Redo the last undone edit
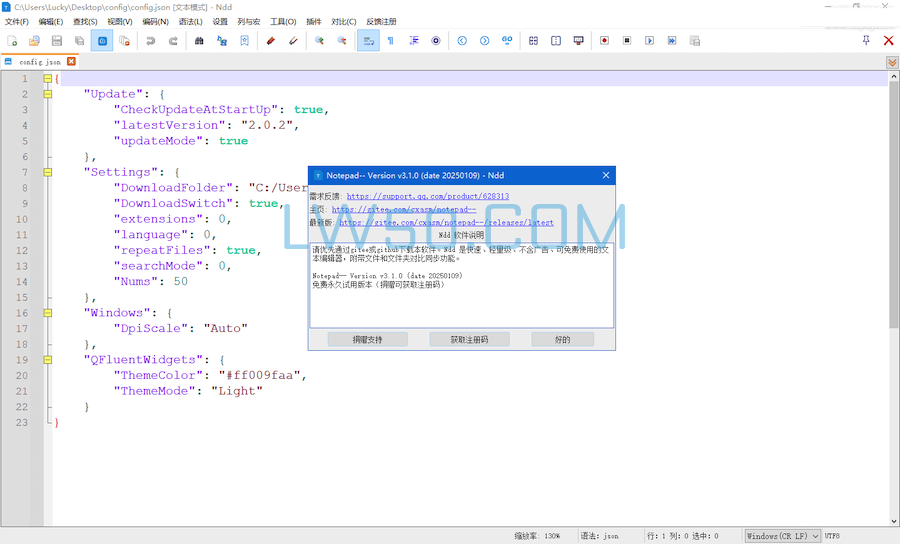Image resolution: width=900 pixels, height=544 pixels. [x=173, y=41]
